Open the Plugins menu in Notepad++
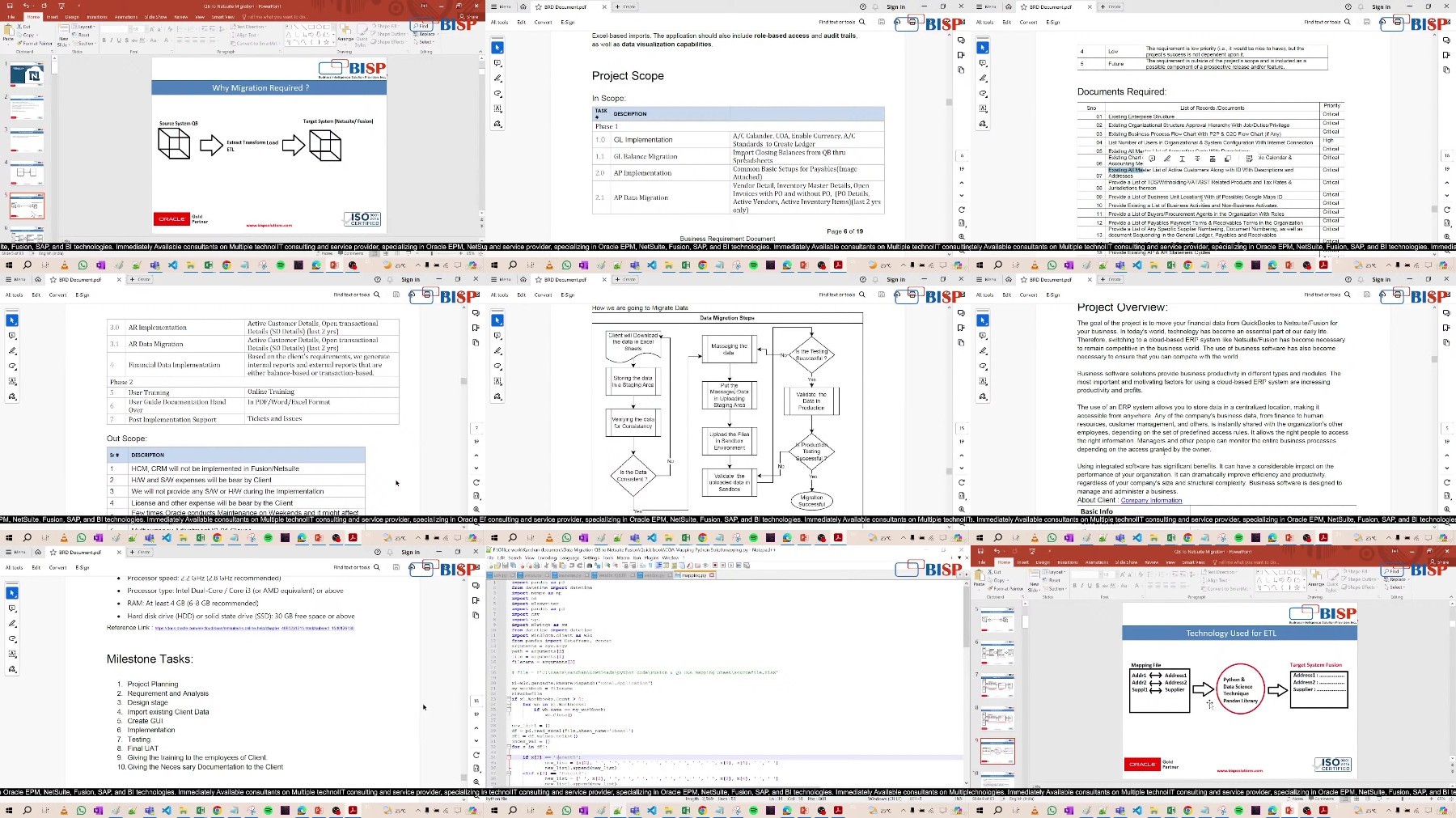 [651, 557]
